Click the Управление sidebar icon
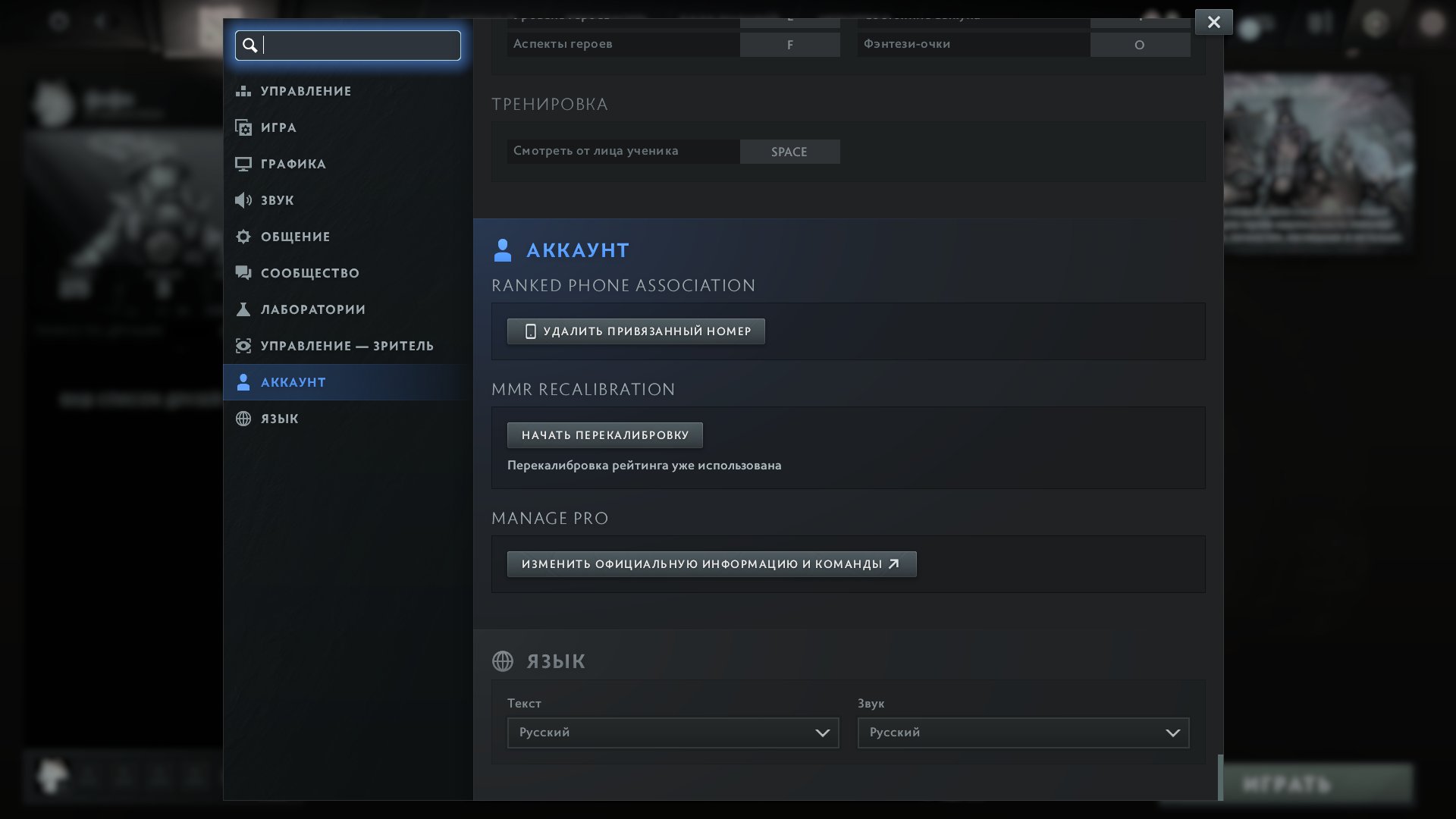This screenshot has height=819, width=1456. tap(243, 91)
